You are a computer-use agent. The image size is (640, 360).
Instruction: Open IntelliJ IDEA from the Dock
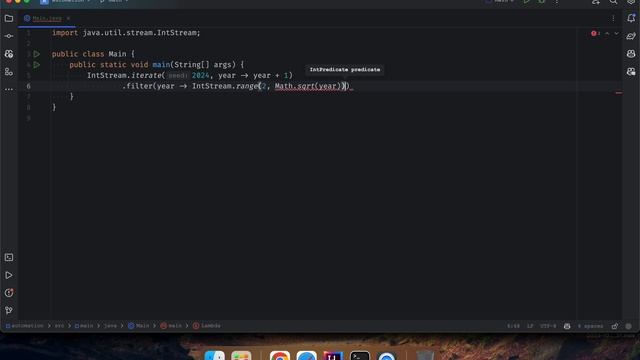333,356
